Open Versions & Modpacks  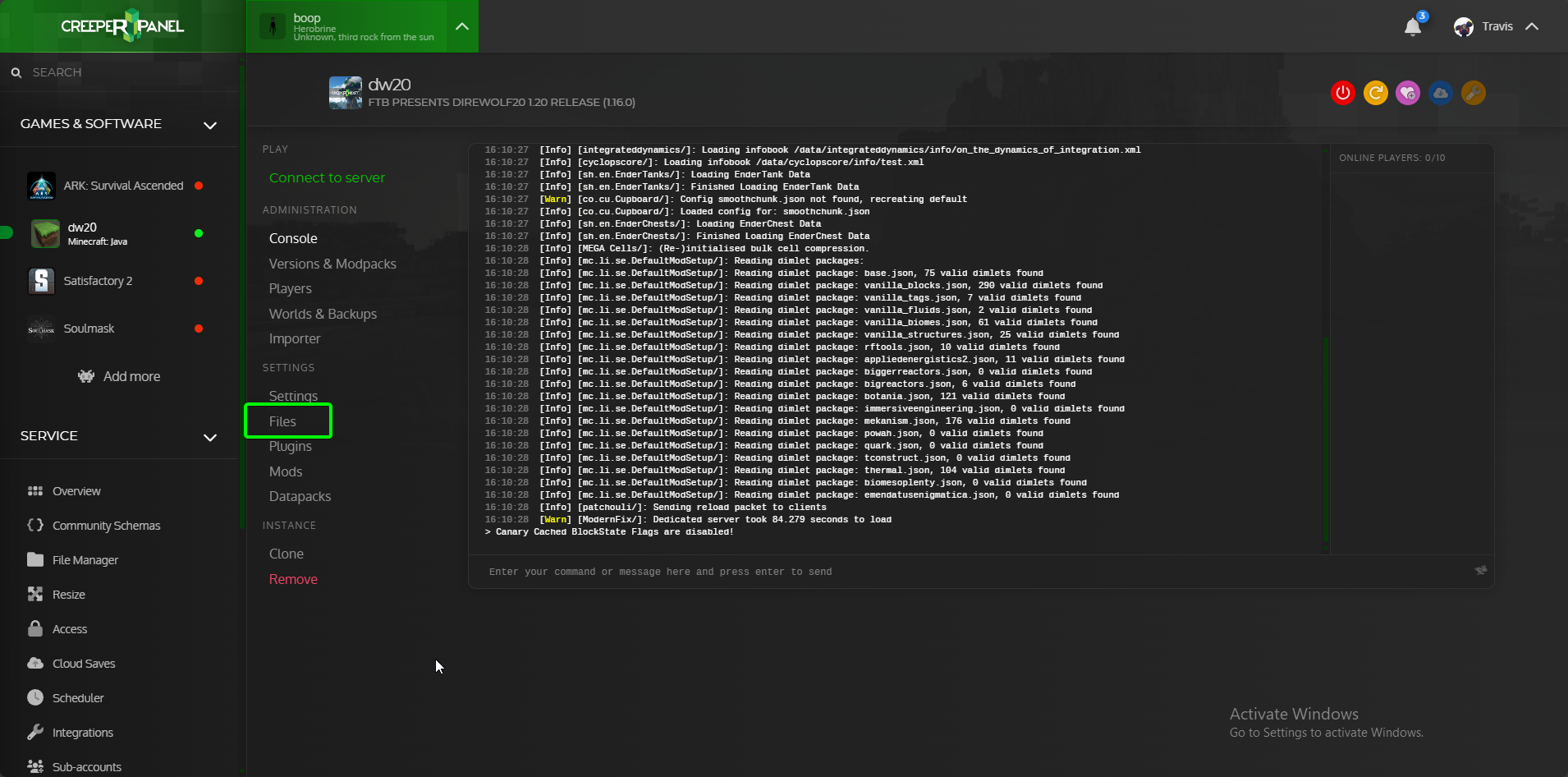pos(332,264)
